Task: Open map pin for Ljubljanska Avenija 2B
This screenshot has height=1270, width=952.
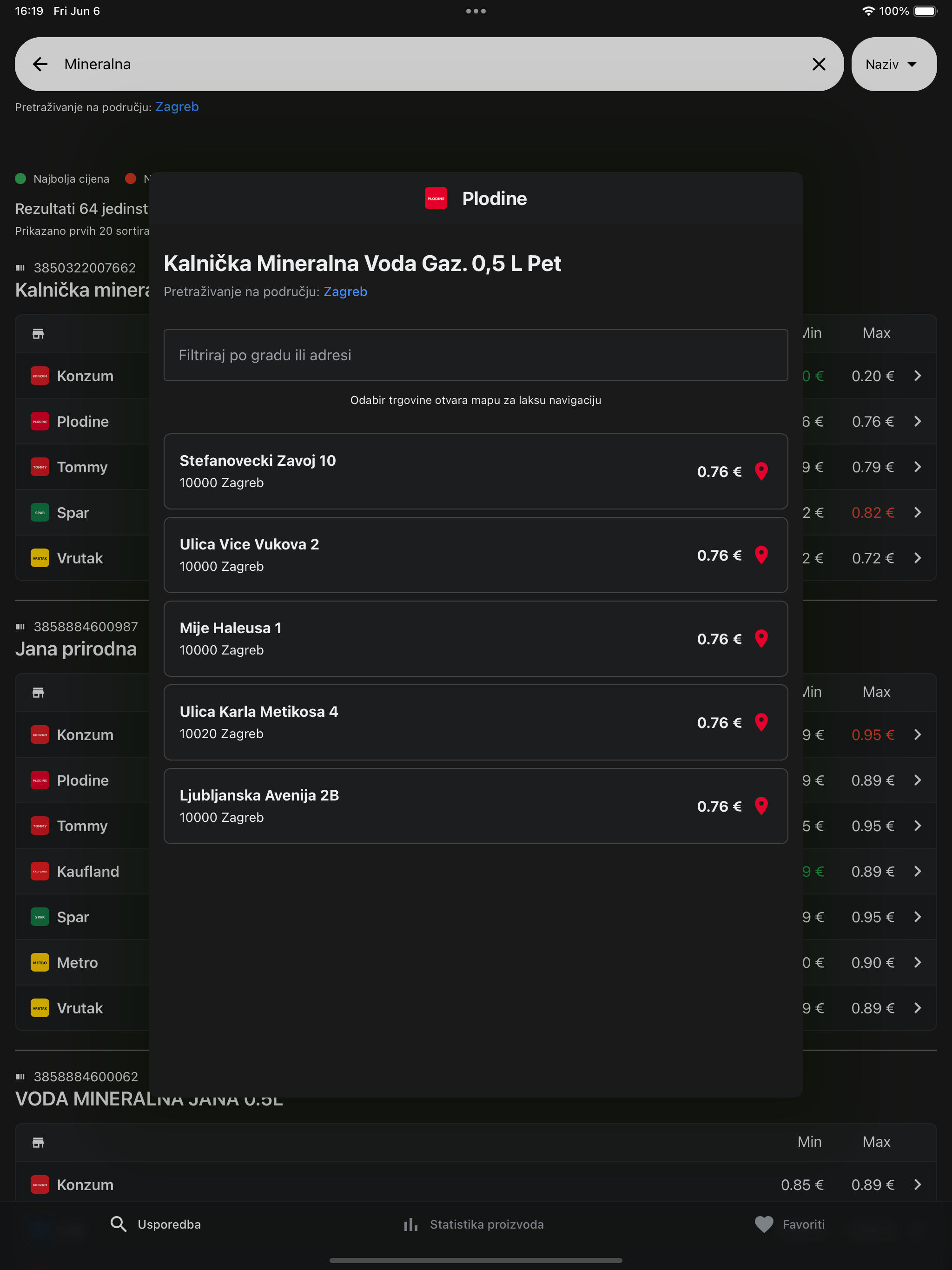Action: tap(761, 807)
